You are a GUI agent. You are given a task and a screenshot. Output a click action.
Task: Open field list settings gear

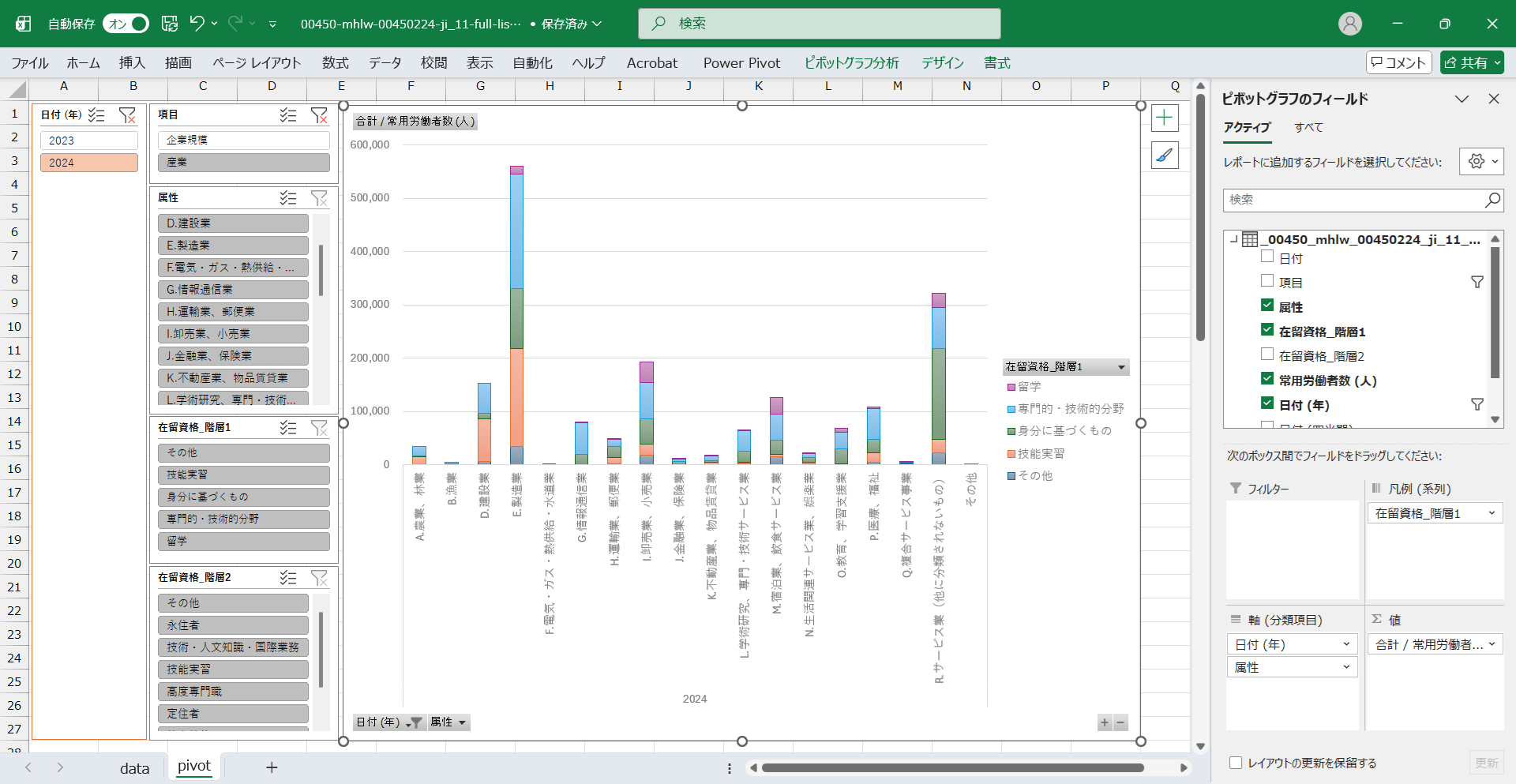click(1480, 162)
